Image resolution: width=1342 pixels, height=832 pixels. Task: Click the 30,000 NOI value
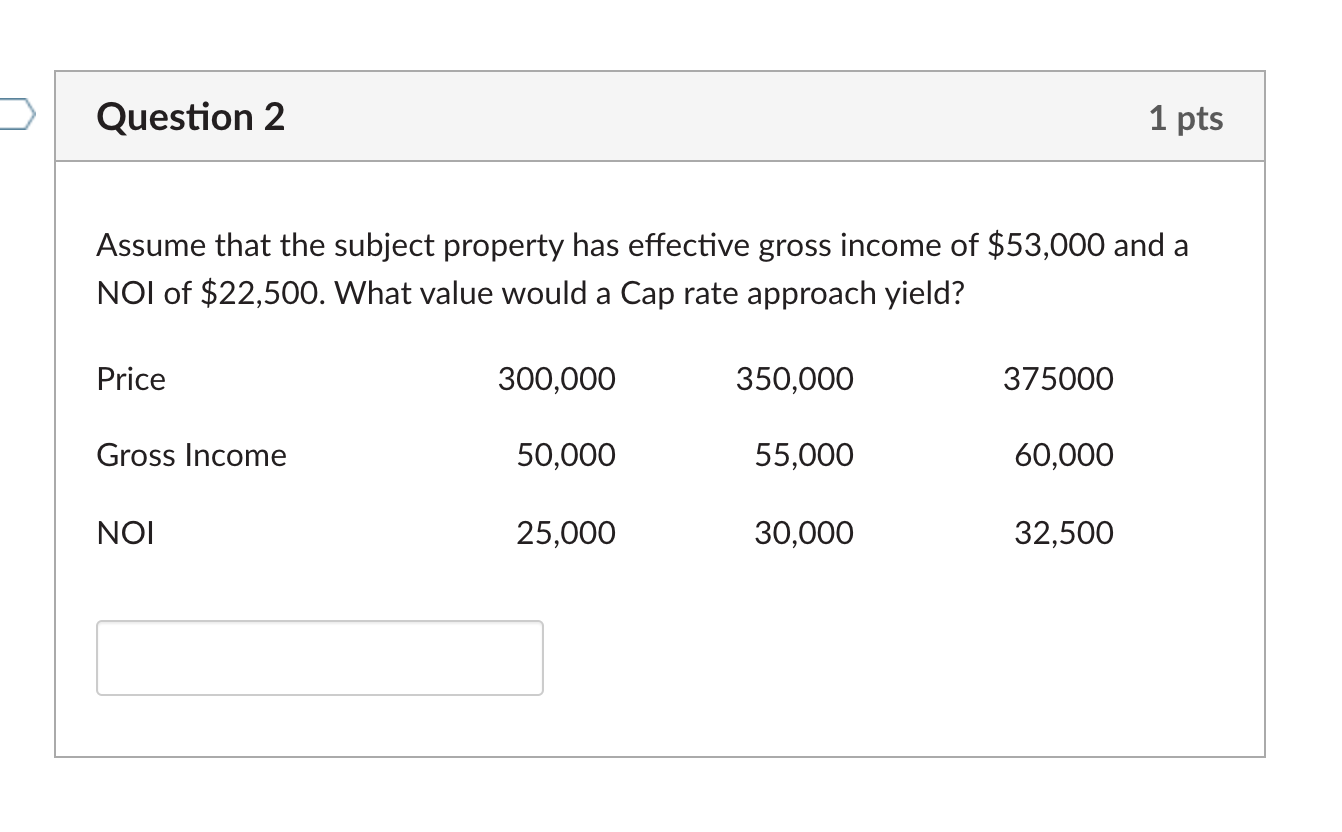click(803, 533)
